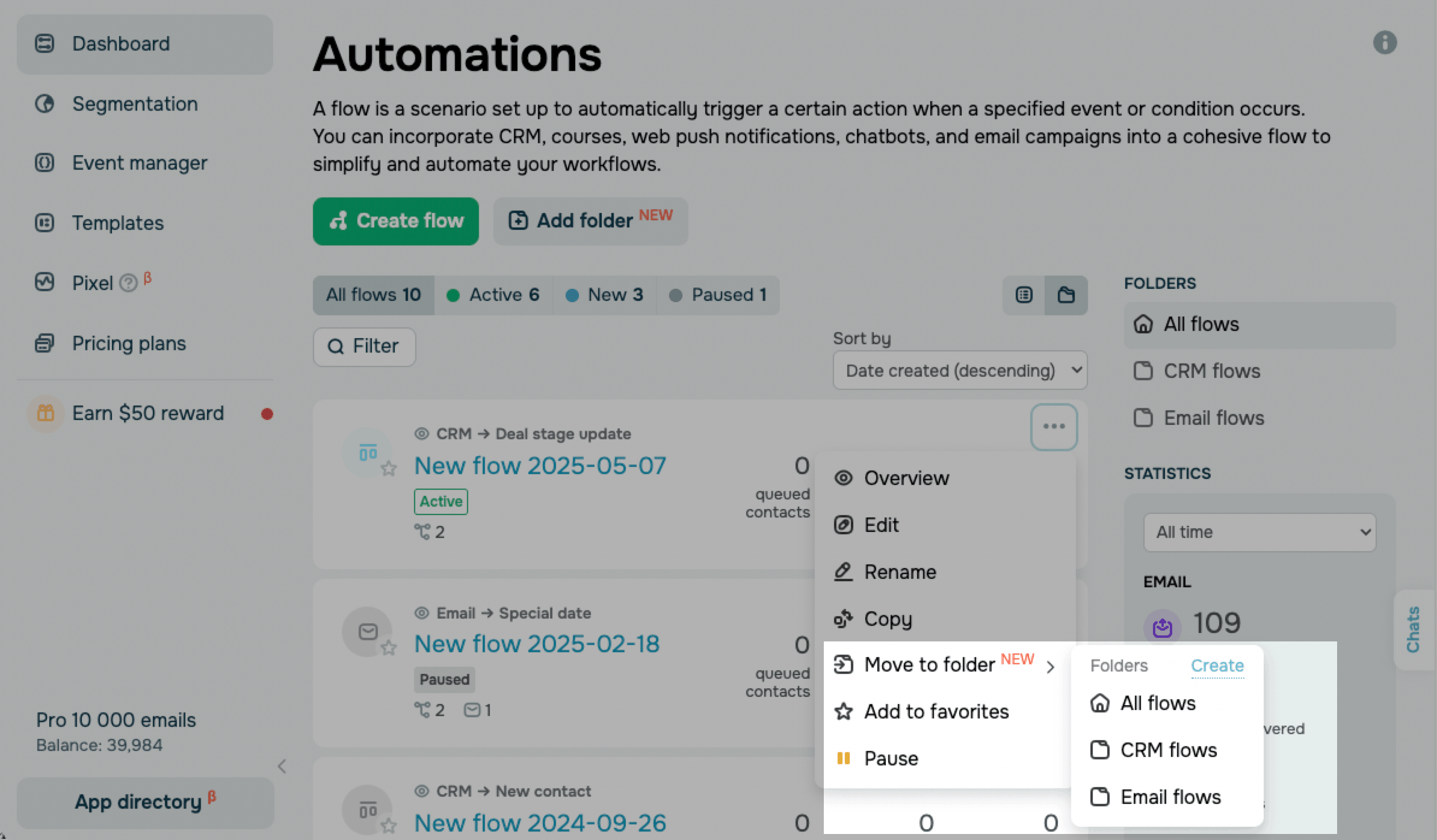The width and height of the screenshot is (1437, 840).
Task: Switch to folder view icon
Action: 1066,295
